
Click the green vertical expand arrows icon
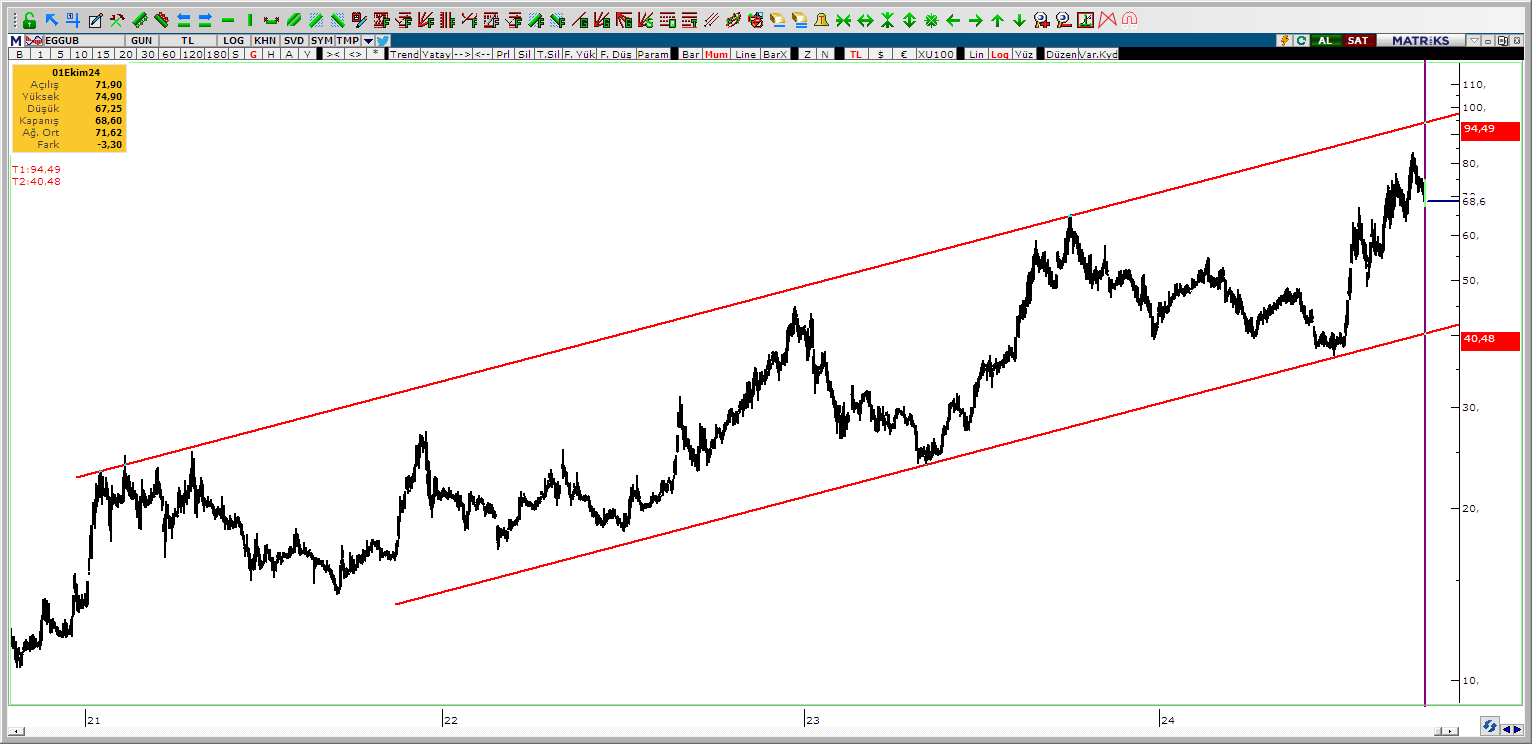click(909, 20)
